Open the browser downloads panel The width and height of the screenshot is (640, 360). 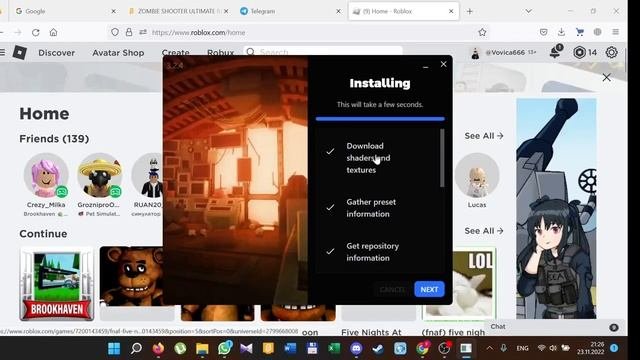561,32
